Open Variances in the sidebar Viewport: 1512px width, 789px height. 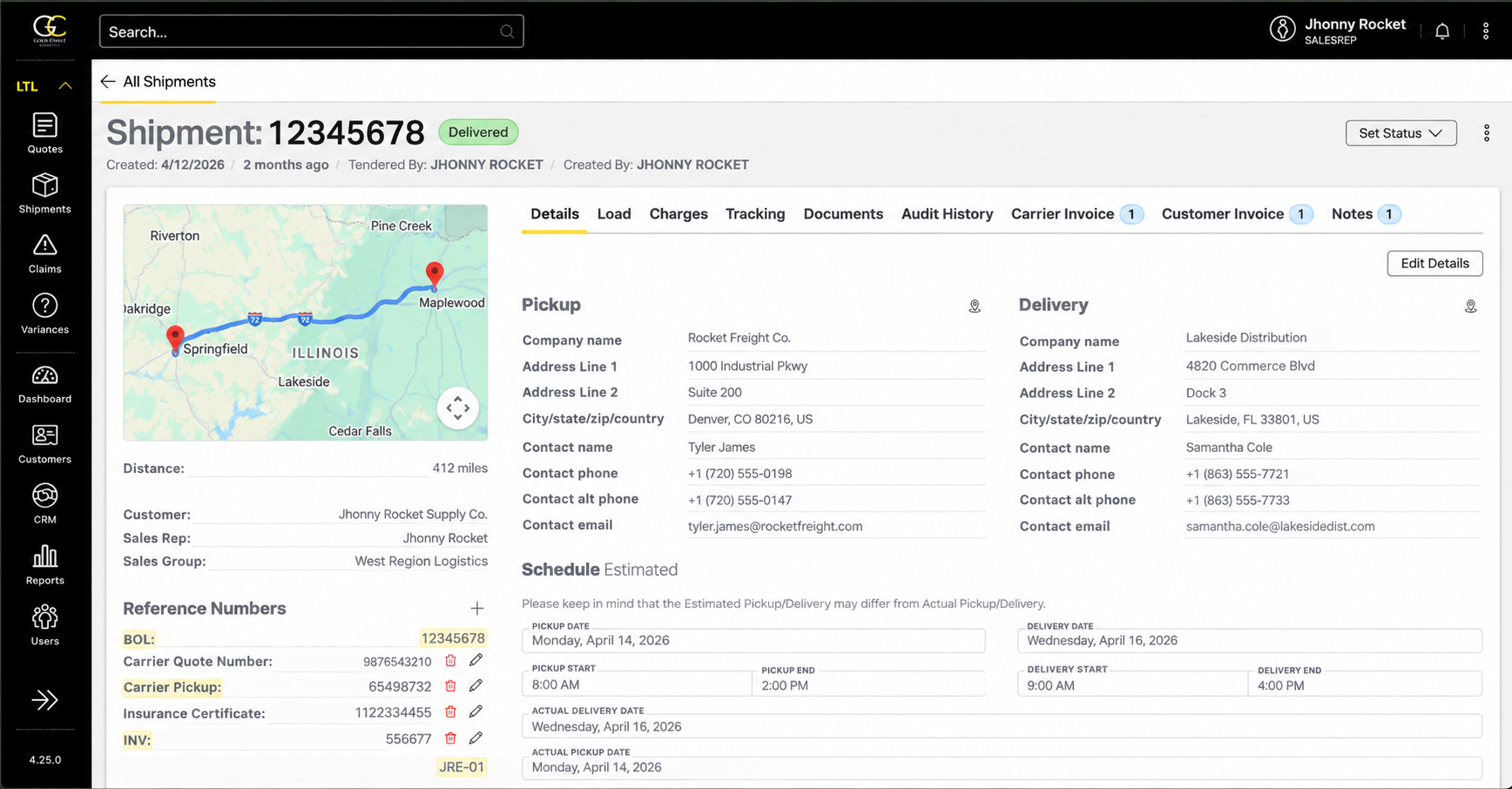44,314
